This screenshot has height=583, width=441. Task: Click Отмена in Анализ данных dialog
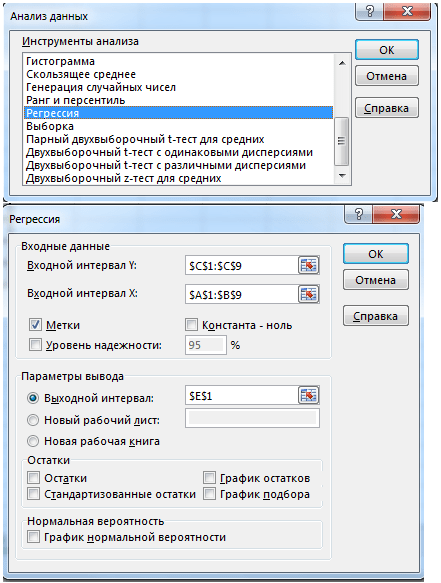(387, 76)
